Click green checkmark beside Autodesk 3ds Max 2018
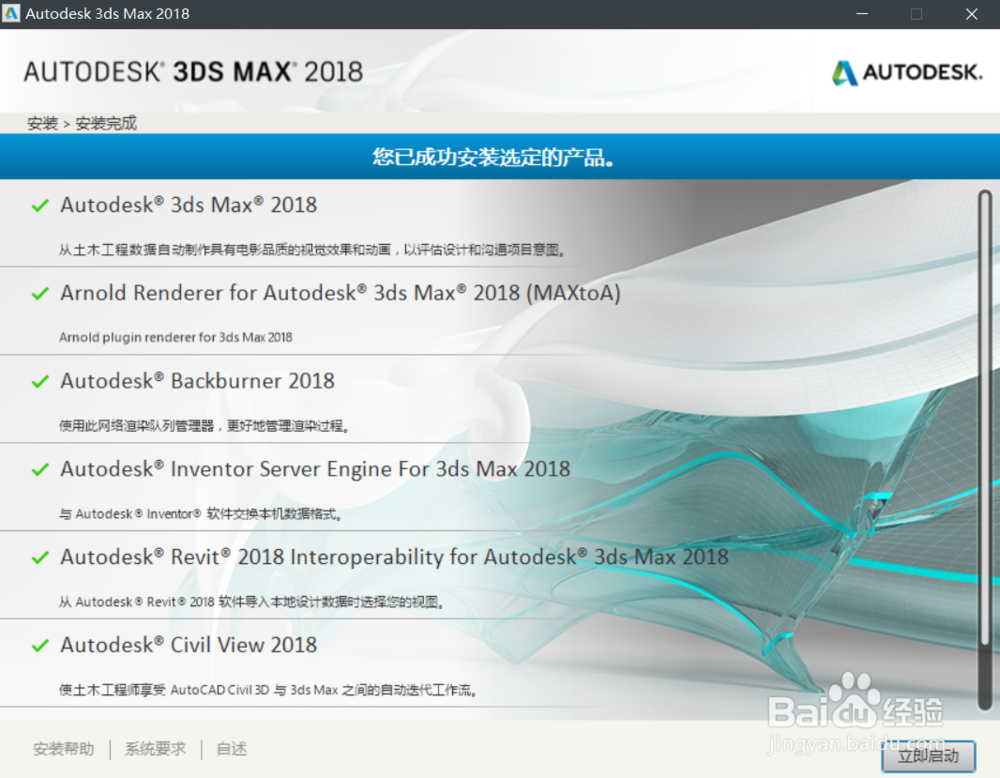 tap(40, 205)
